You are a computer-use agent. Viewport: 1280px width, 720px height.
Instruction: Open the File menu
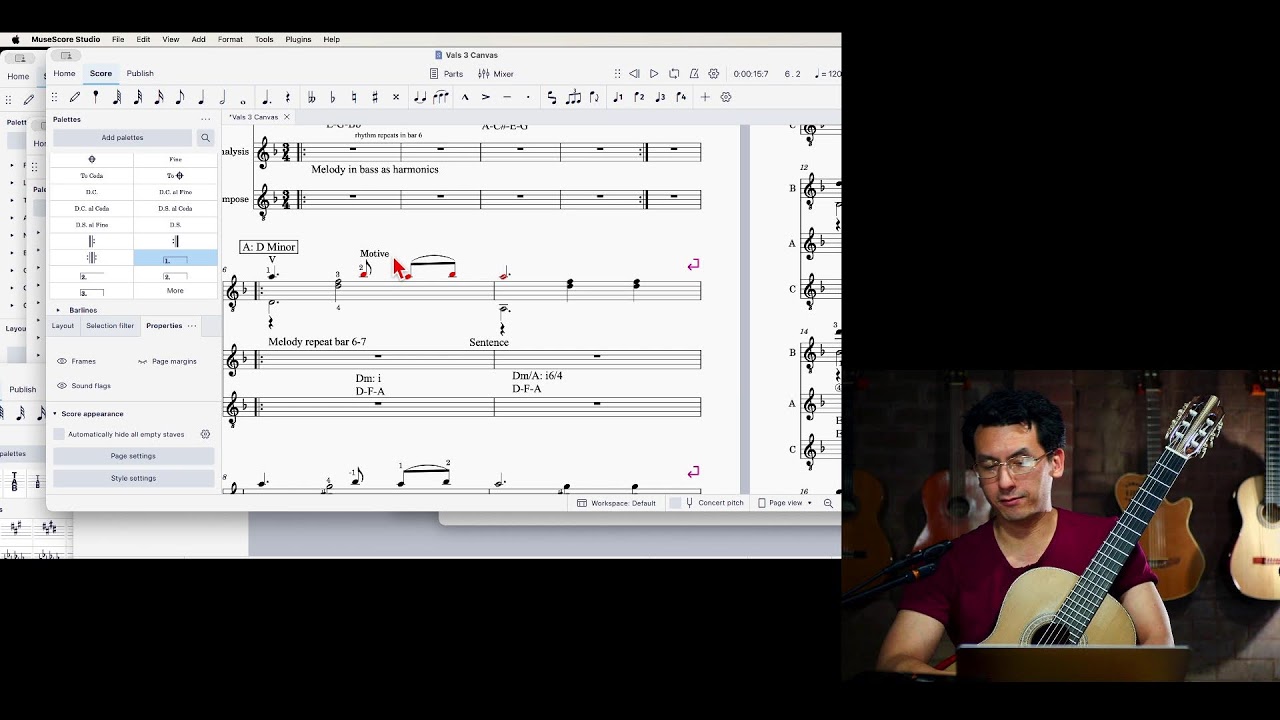tap(118, 39)
